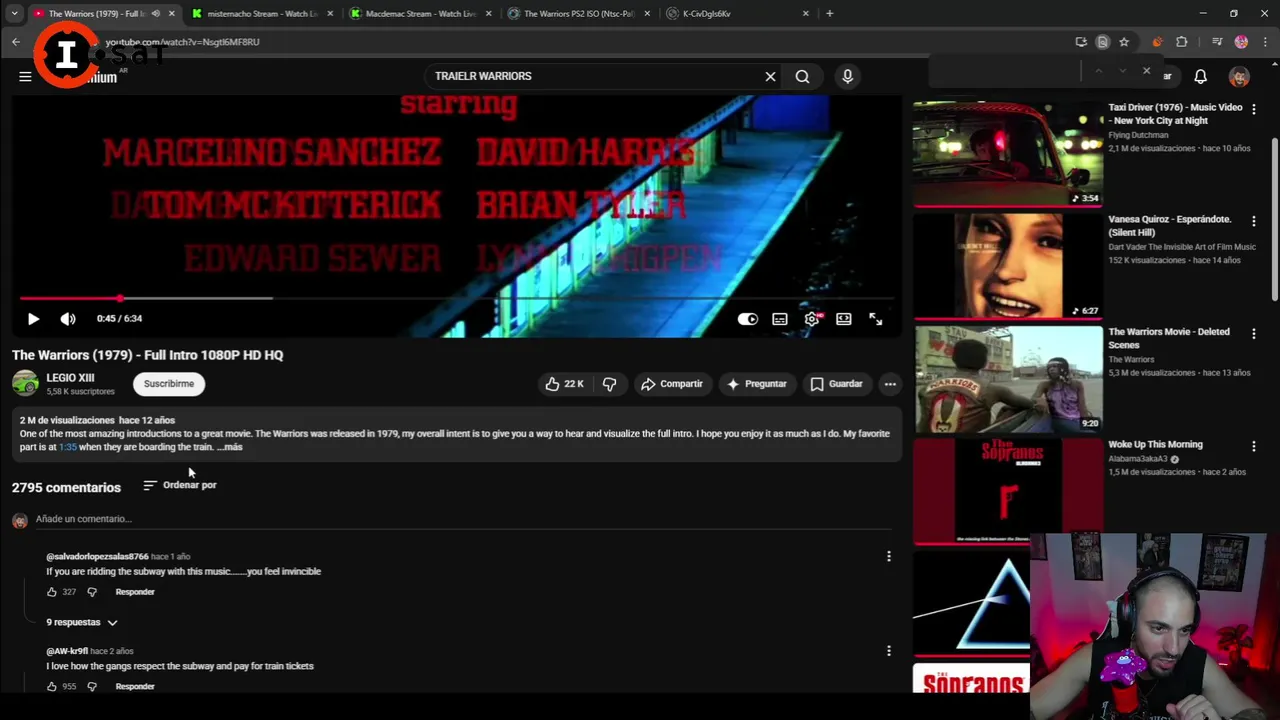Toggle the autoplay switch in player
The height and width of the screenshot is (720, 1280).
(748, 319)
